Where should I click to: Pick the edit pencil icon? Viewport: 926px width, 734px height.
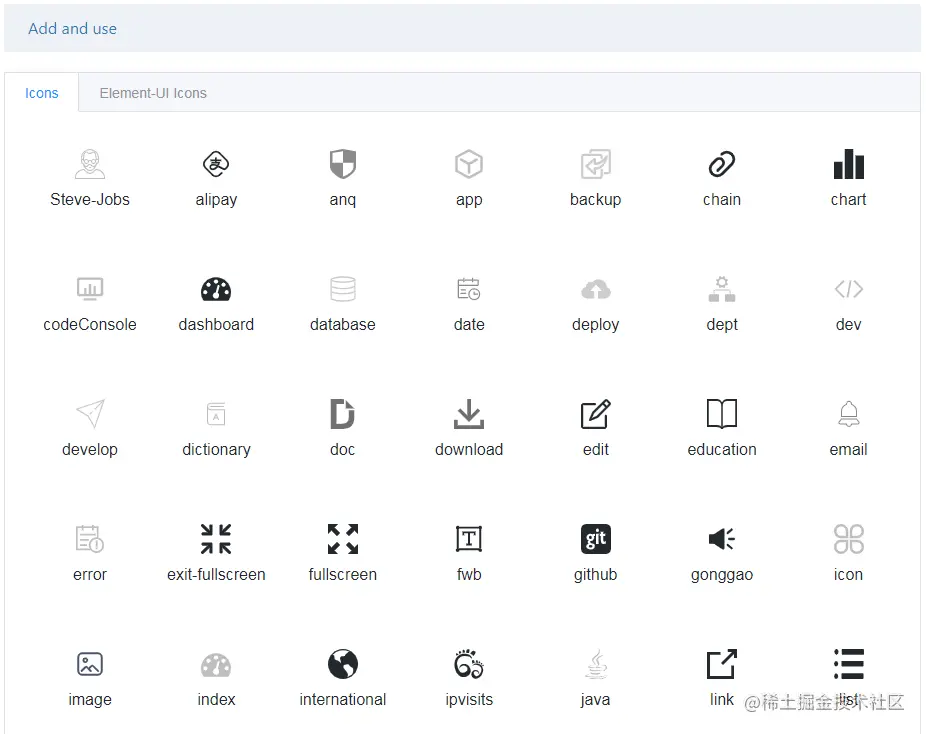(x=595, y=414)
